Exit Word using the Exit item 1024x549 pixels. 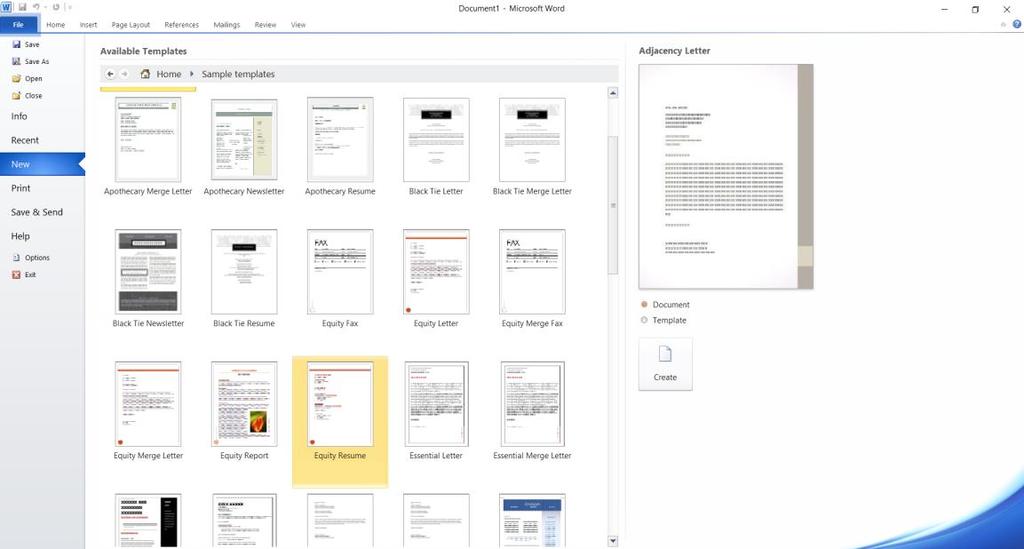[24, 275]
